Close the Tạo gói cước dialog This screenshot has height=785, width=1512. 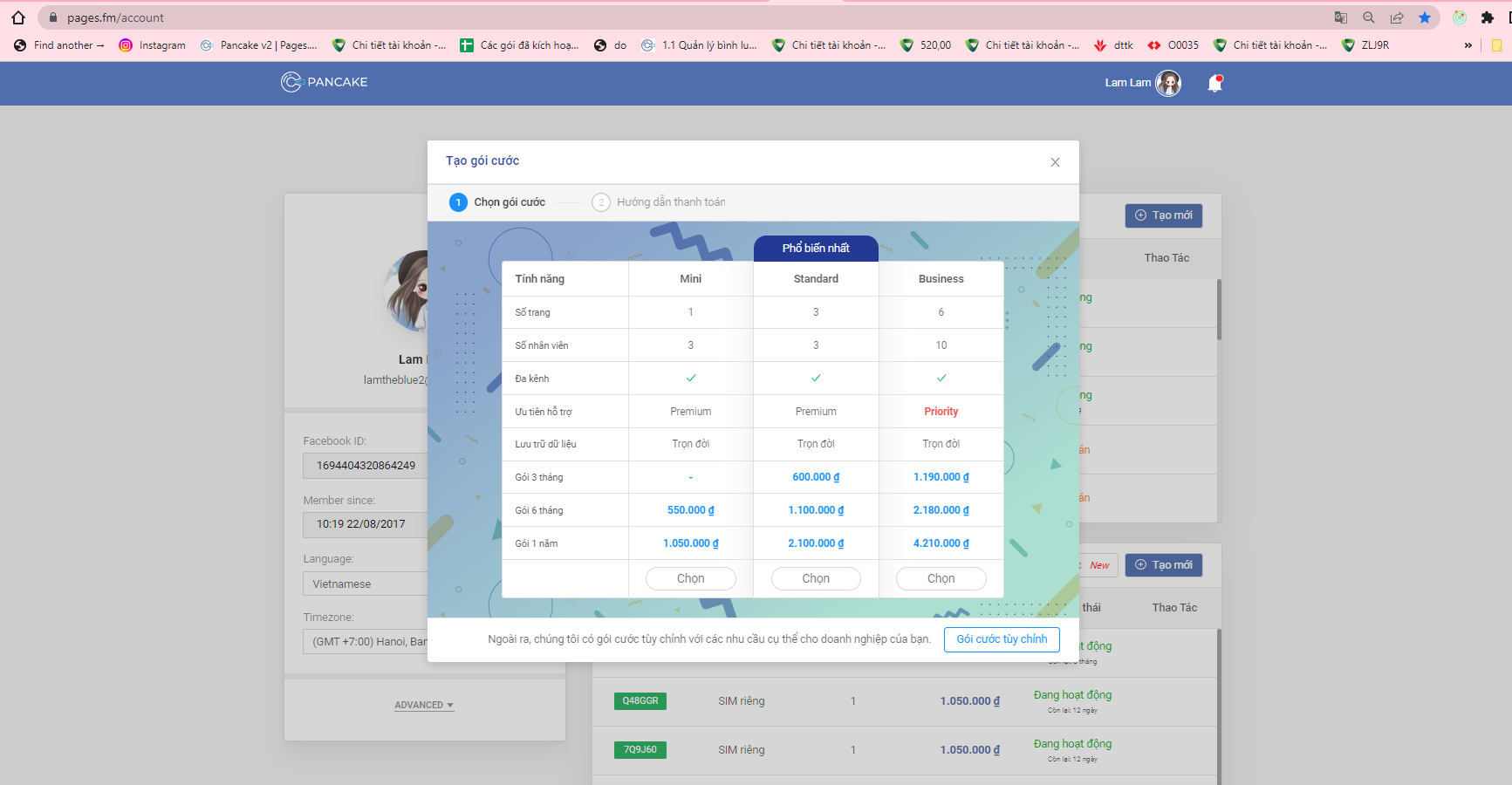tap(1055, 162)
